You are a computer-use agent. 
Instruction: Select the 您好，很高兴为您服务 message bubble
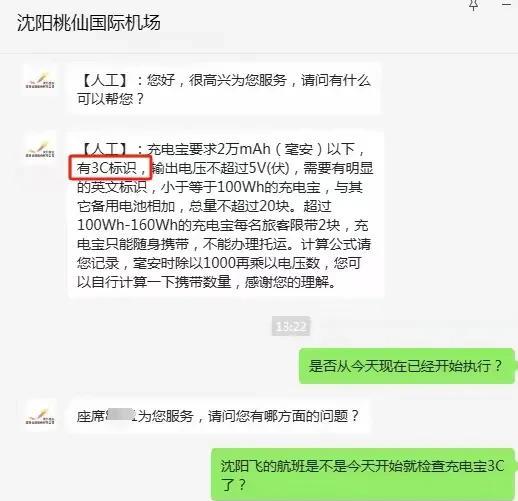pyautogui.click(x=224, y=89)
